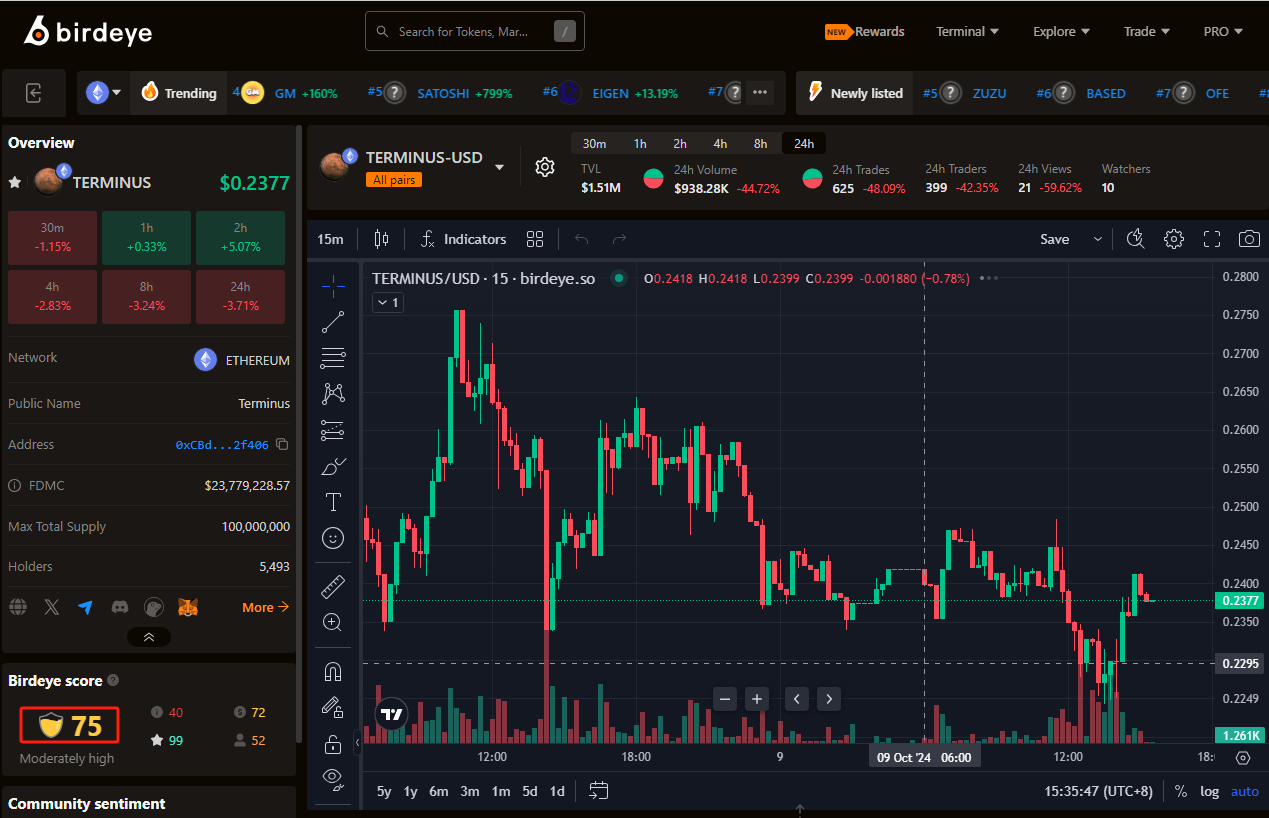Activate the chart zoom-in tool

coord(333,622)
